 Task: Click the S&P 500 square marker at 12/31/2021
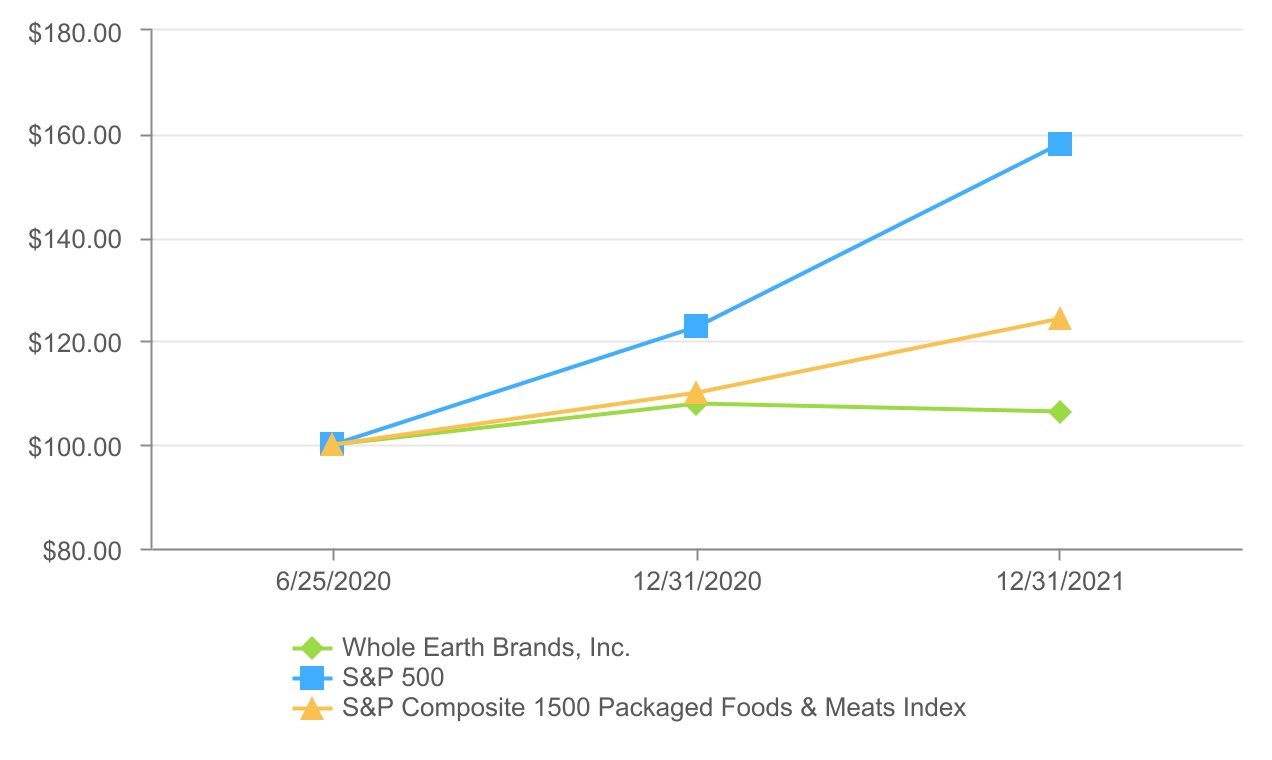tap(1059, 144)
